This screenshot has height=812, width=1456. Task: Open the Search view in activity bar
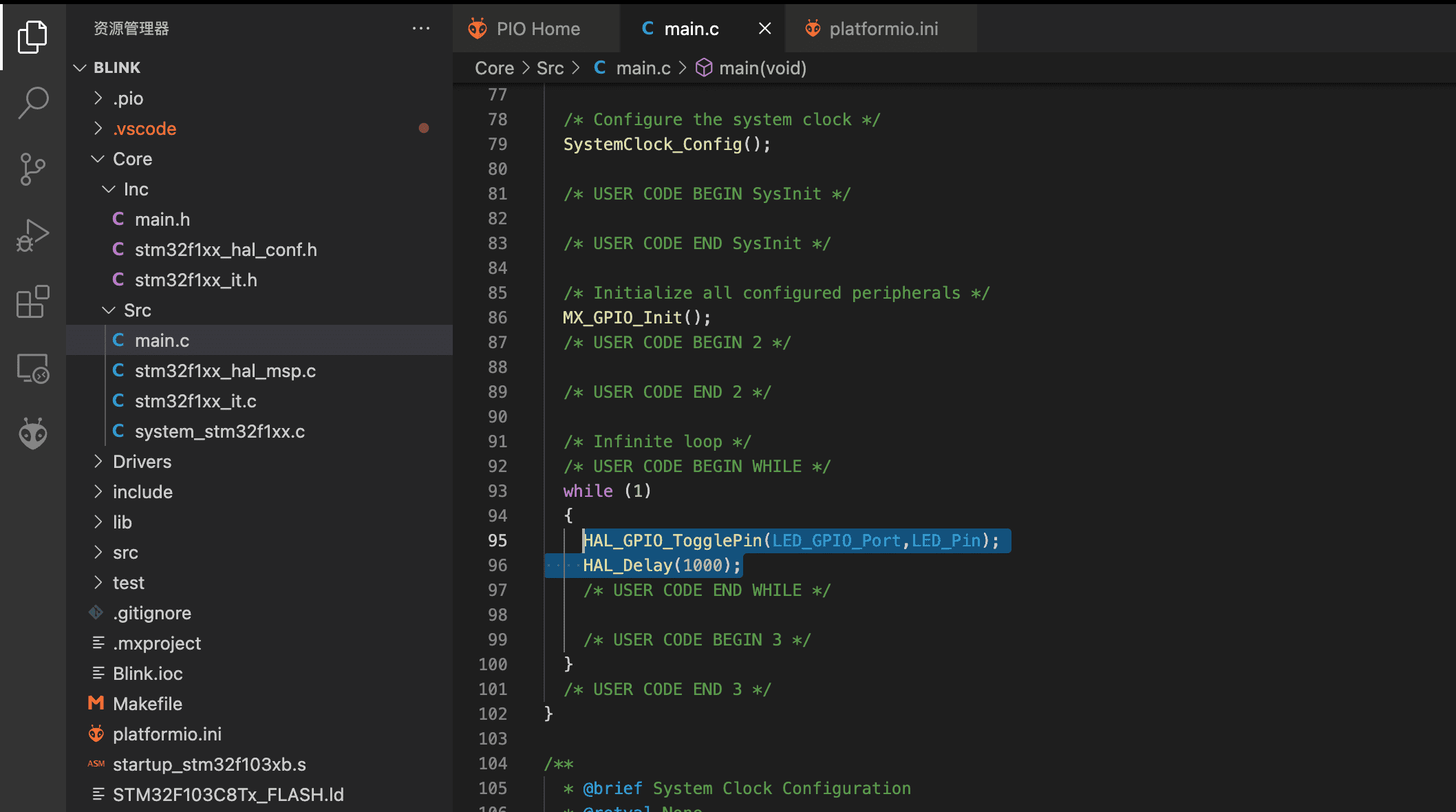32,103
